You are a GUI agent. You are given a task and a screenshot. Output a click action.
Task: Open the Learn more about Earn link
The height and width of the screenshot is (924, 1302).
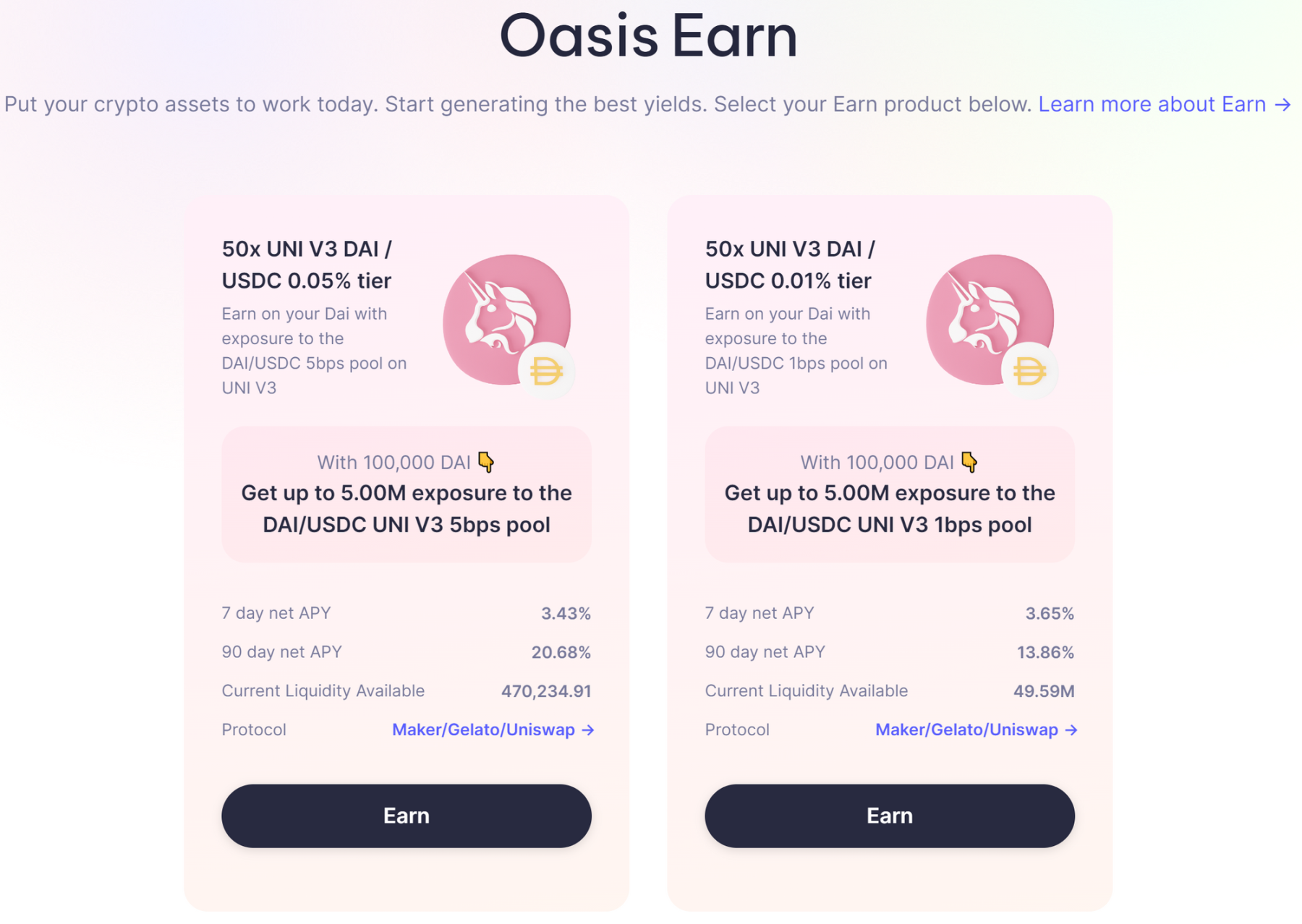click(x=1164, y=104)
